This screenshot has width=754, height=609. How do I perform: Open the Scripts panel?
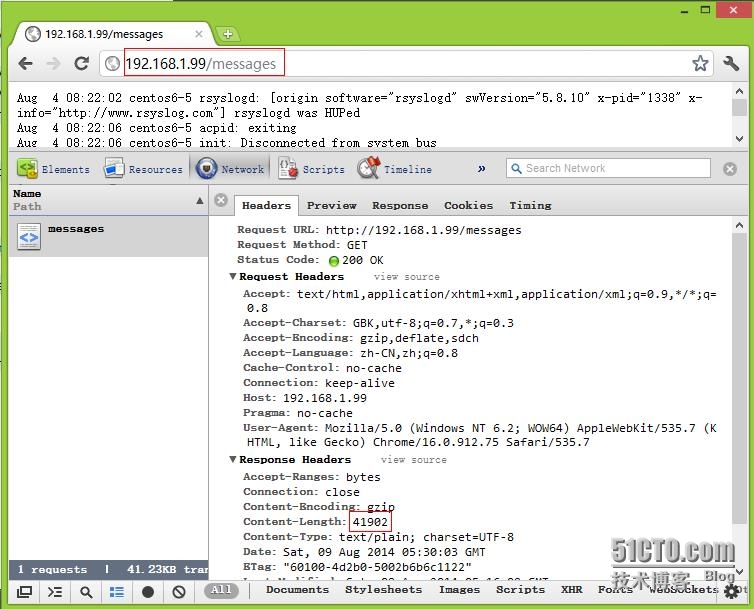pos(312,169)
